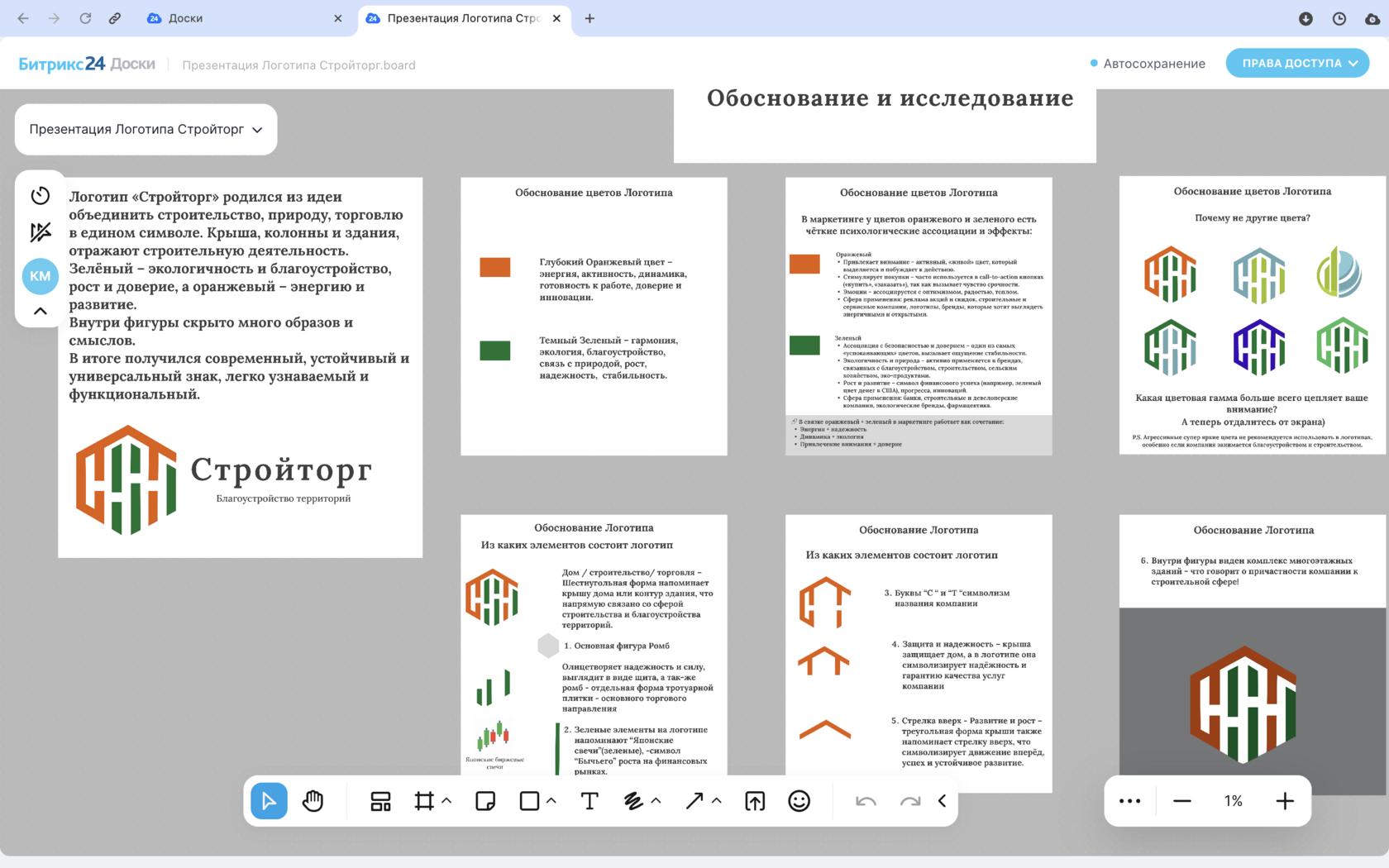Select the cursor selection tool
Viewport: 1389px width, 868px height.
[x=269, y=800]
